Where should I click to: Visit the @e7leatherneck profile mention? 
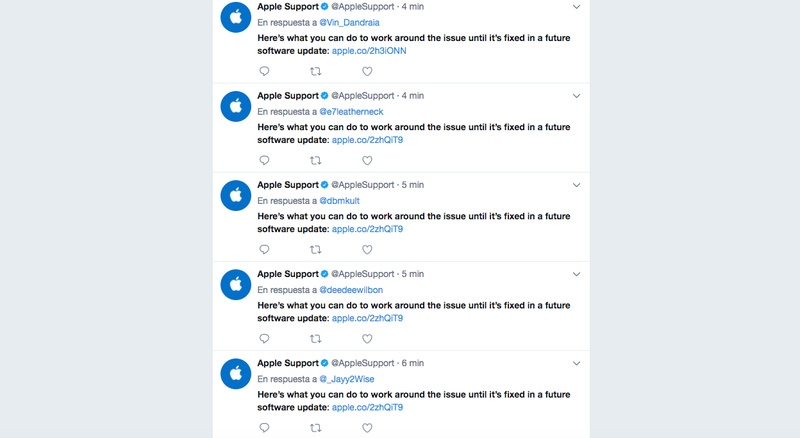coord(351,111)
